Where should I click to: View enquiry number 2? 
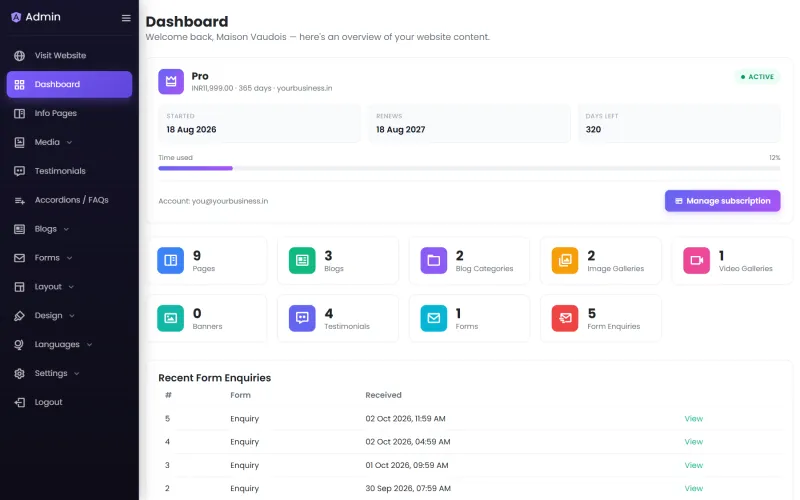[693, 488]
